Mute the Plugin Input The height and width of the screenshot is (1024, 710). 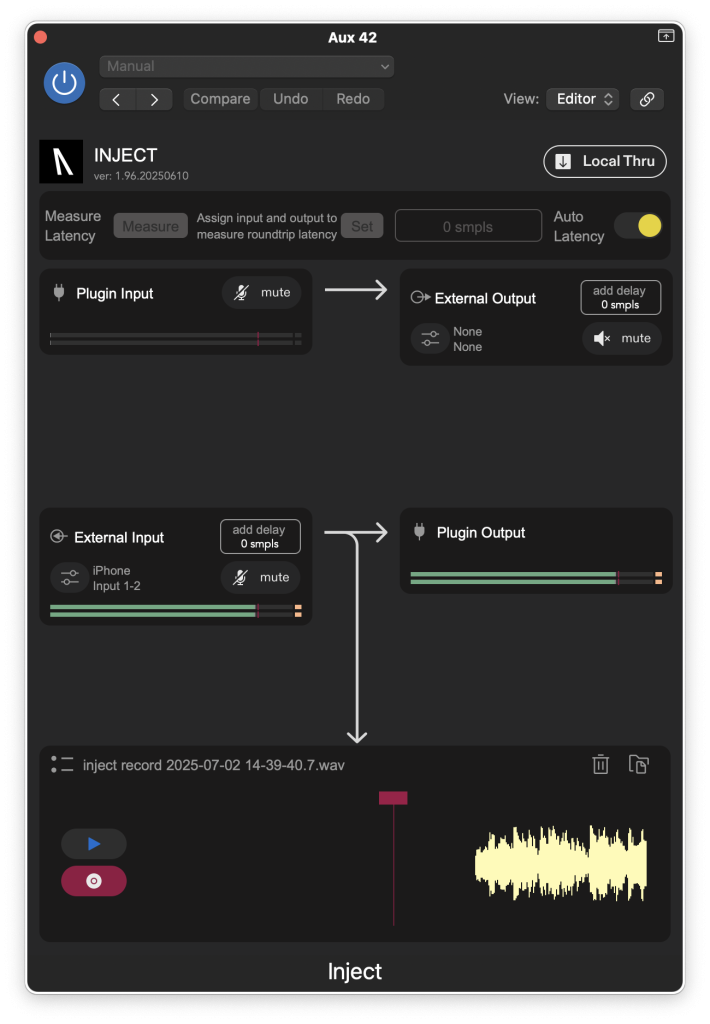click(x=261, y=293)
